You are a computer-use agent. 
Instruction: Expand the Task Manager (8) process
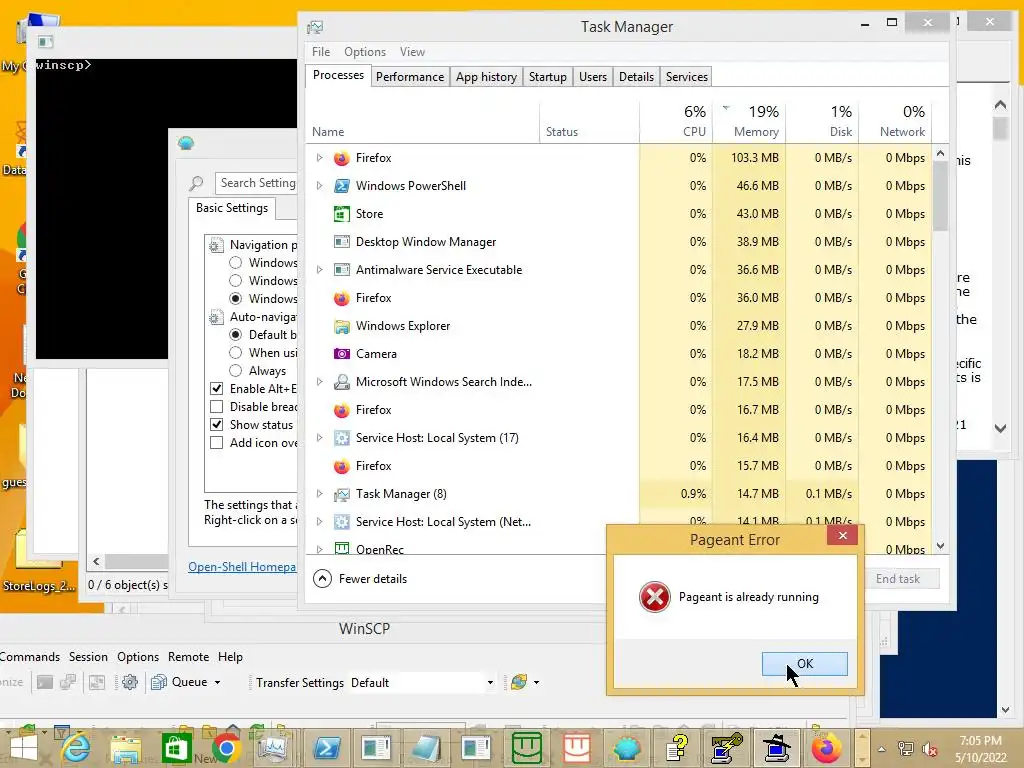coord(319,494)
